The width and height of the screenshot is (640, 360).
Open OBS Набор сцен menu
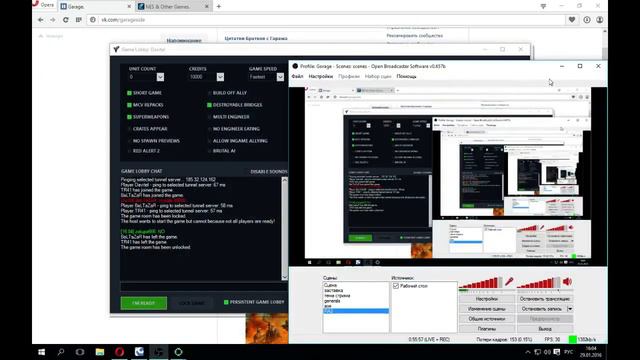click(x=378, y=76)
